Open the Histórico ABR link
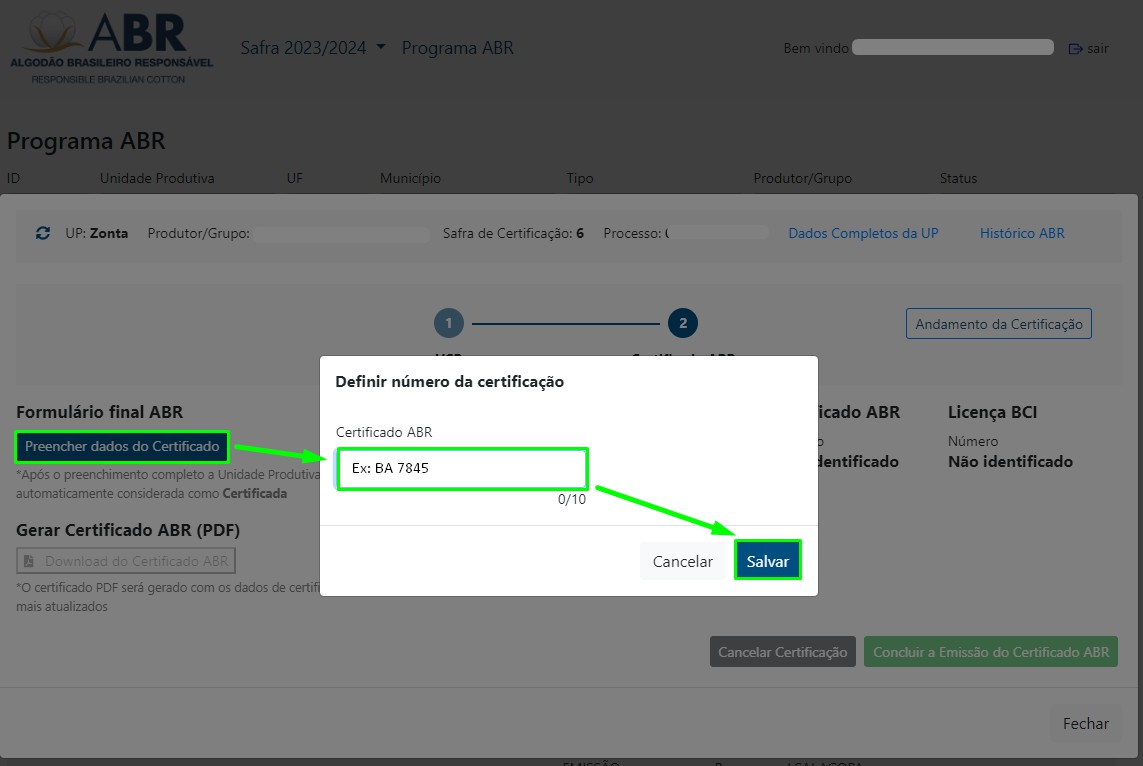Image resolution: width=1143 pixels, height=766 pixels. pos(1021,233)
